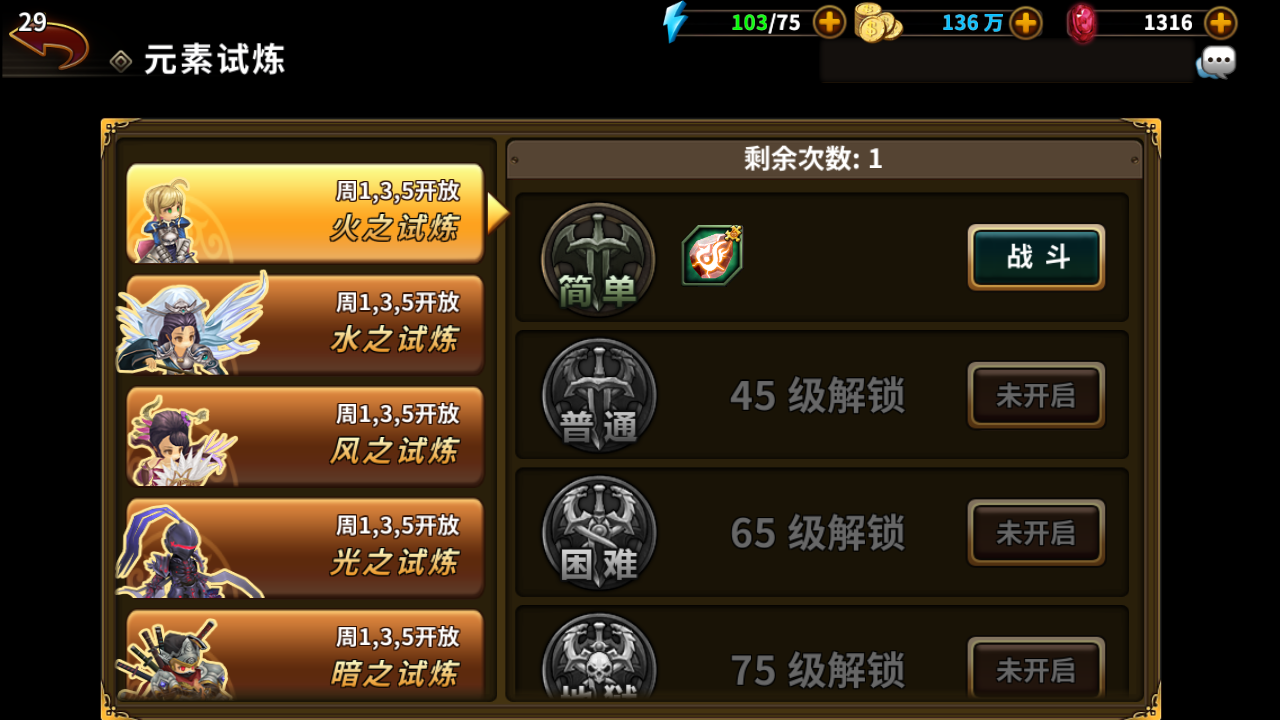Add energy with lightning plus button
The height and width of the screenshot is (720, 1280).
tap(829, 22)
